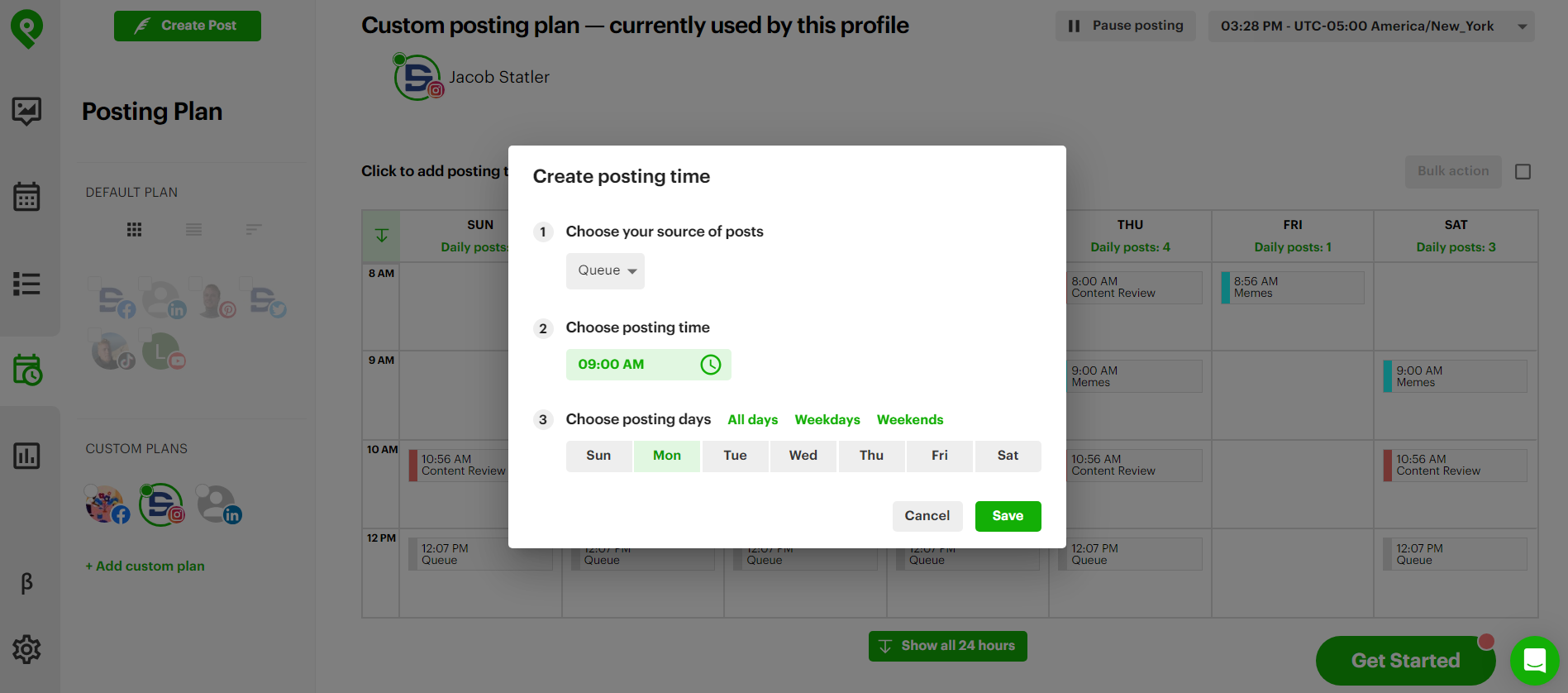Open the Queue source dropdown
Screen dimensions: 1568x693
605,270
